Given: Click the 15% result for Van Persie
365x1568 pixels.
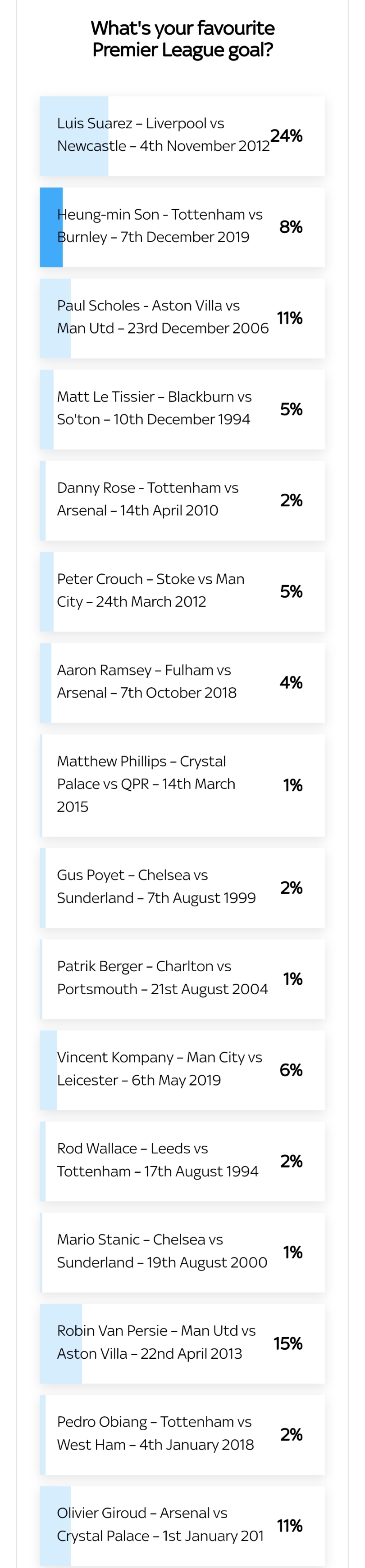Looking at the screenshot, I should click(x=288, y=1344).
